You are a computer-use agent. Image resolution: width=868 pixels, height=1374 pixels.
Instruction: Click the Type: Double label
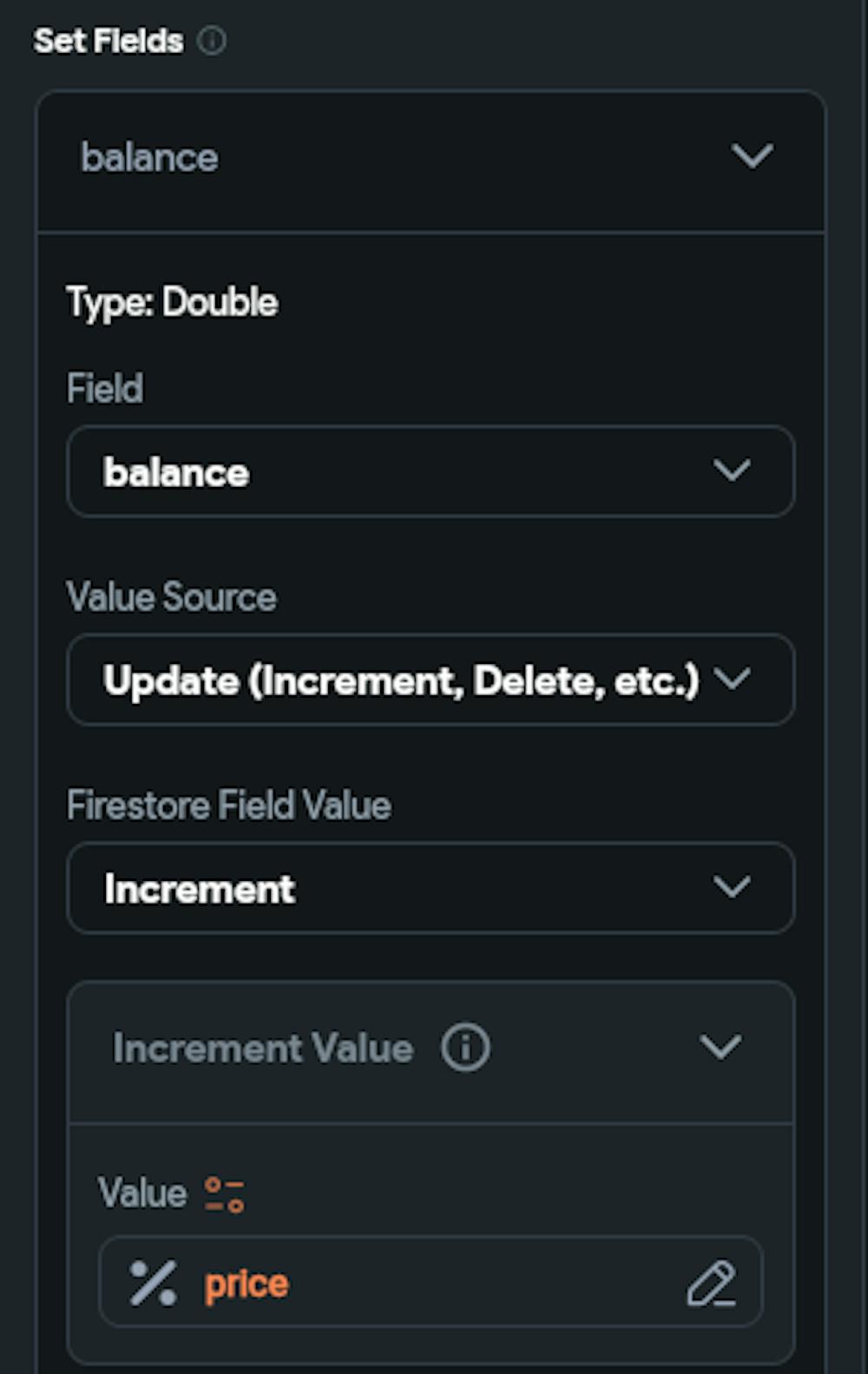(x=172, y=302)
